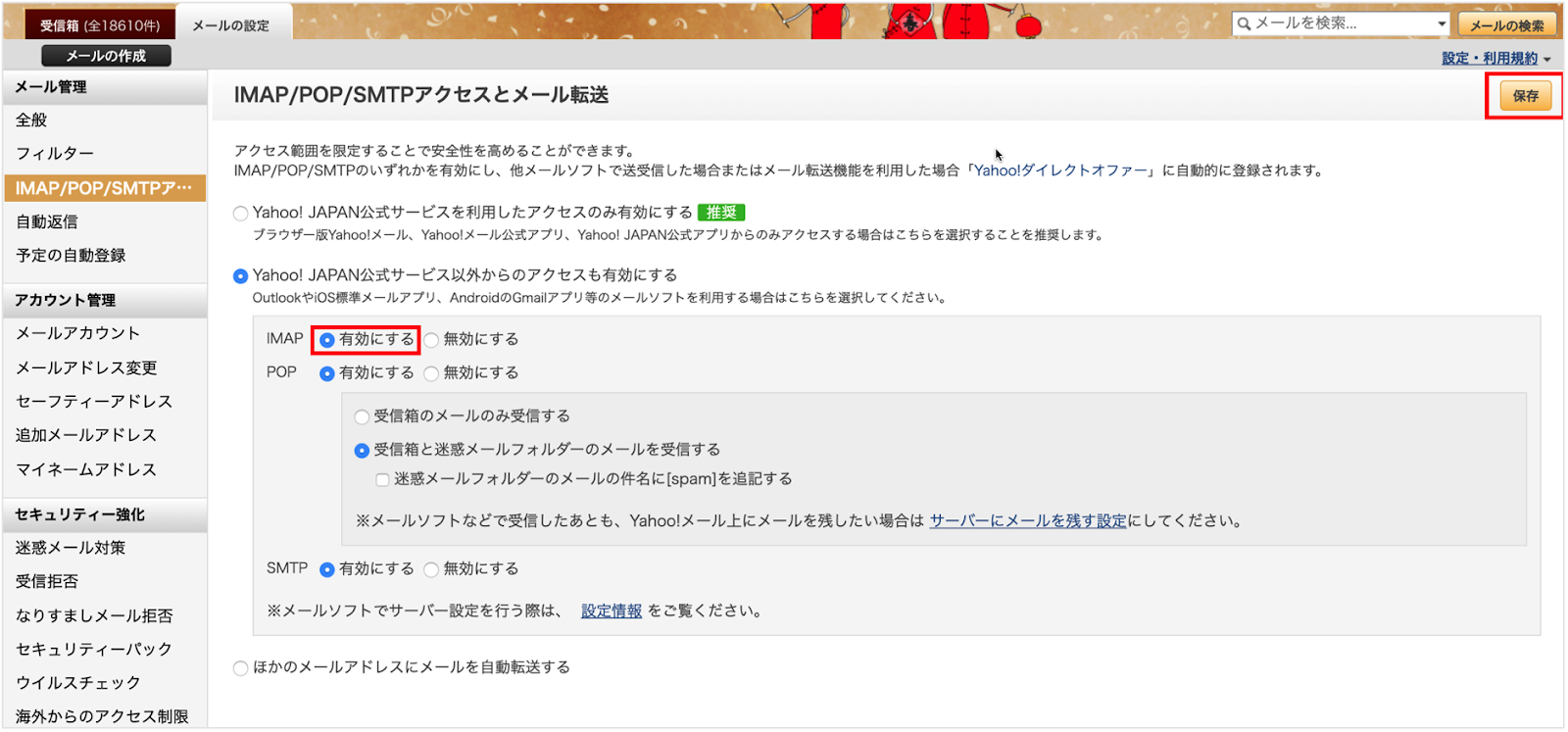Click the magnifier icon in search box
1568x732 pixels.
1244,24
